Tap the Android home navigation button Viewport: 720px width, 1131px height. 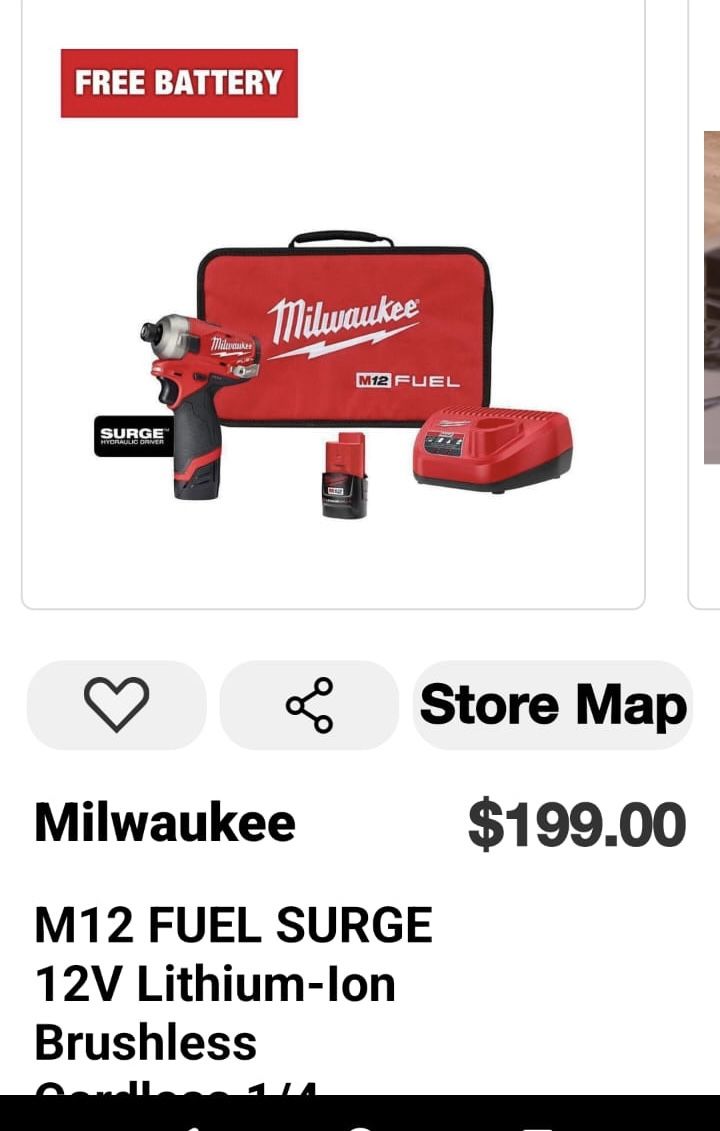[361, 1126]
